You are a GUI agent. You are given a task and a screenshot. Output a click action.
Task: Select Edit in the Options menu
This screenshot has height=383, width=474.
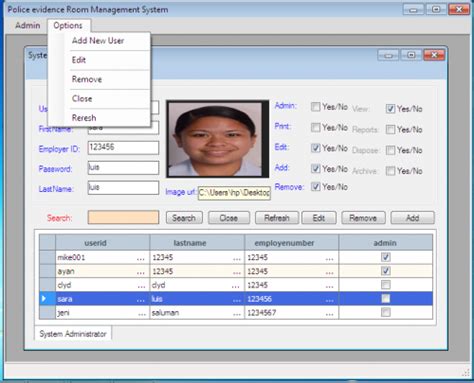click(79, 60)
